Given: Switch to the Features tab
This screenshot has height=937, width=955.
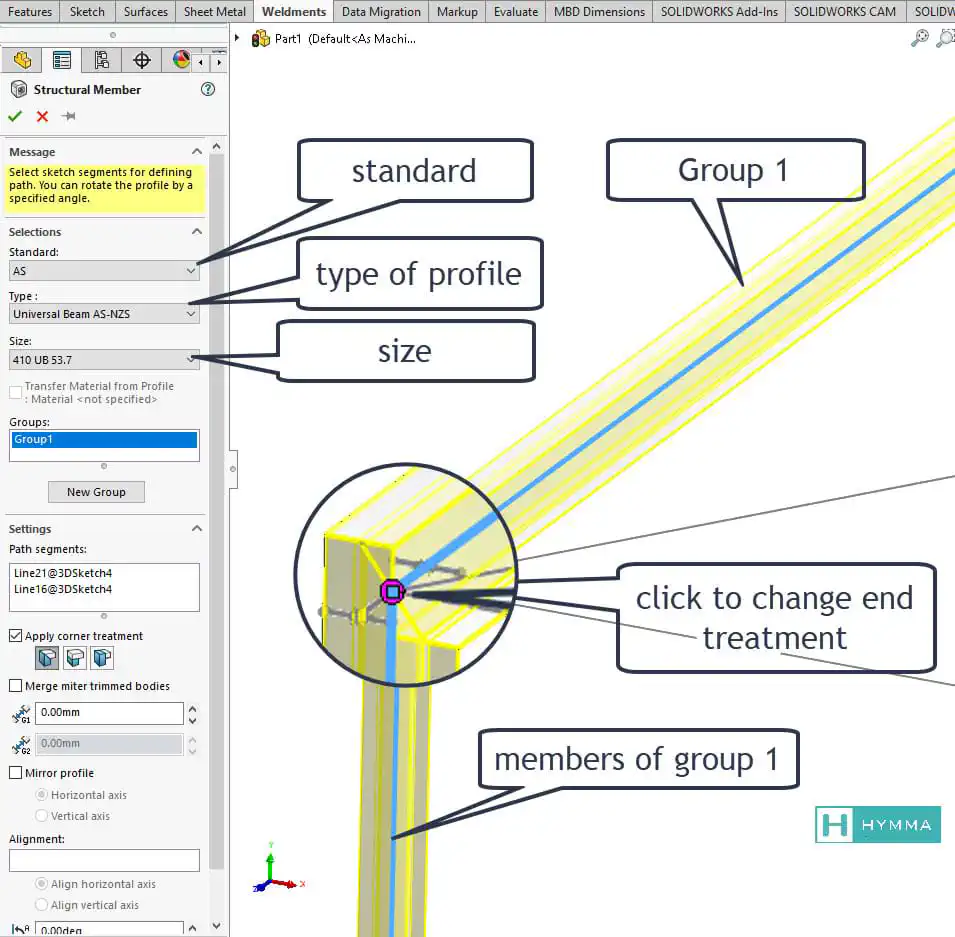Looking at the screenshot, I should [30, 12].
